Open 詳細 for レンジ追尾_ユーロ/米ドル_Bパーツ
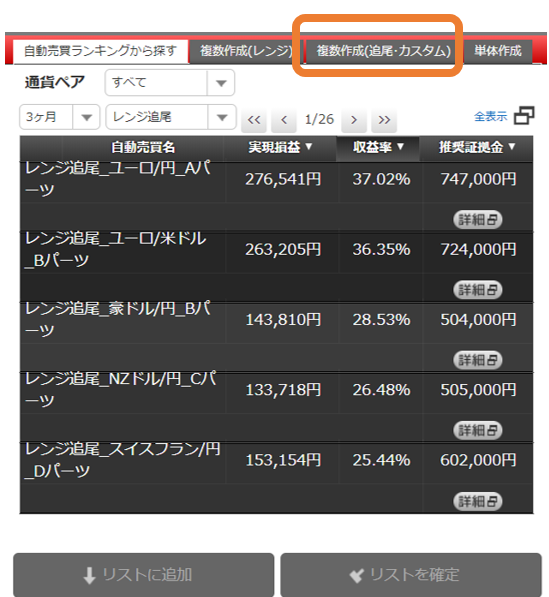This screenshot has height=597, width=549. click(x=477, y=290)
